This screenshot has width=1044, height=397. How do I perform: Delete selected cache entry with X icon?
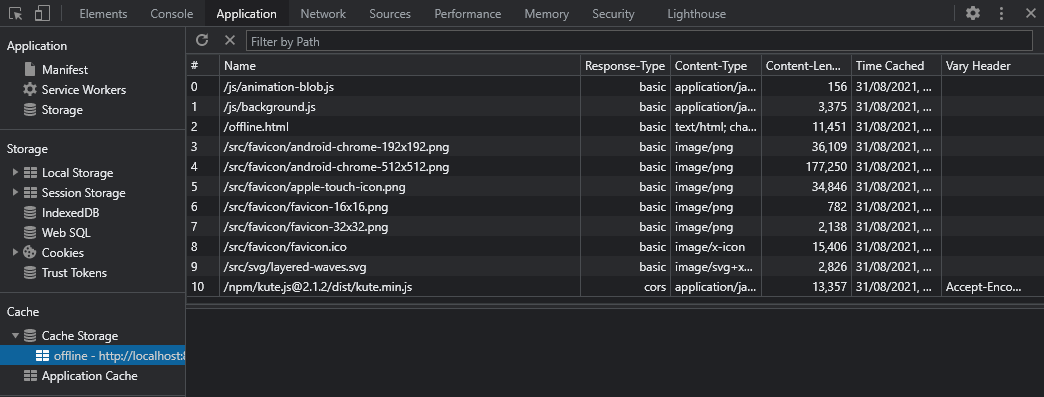tap(230, 41)
